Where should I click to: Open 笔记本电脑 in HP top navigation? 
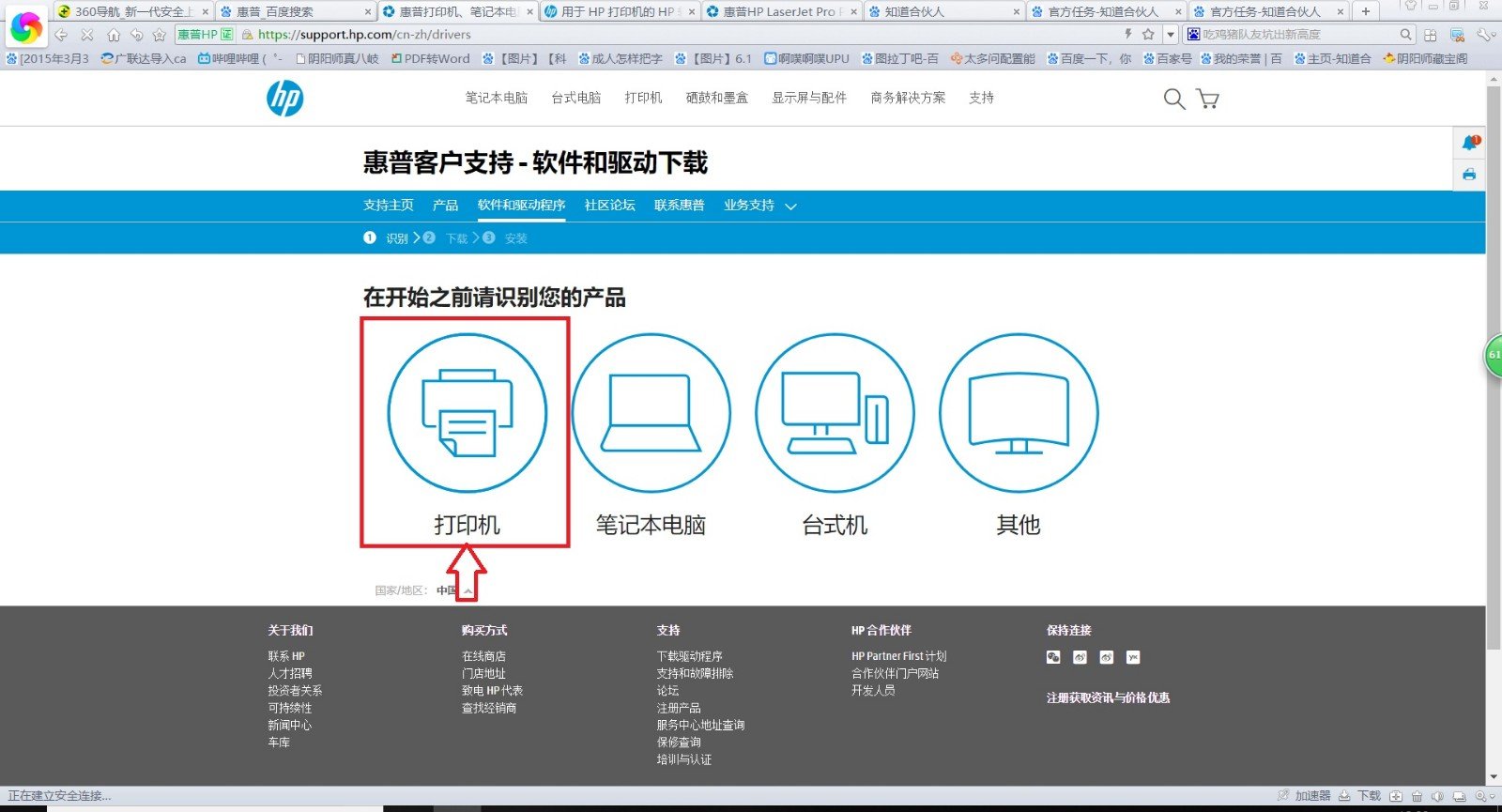tap(497, 98)
